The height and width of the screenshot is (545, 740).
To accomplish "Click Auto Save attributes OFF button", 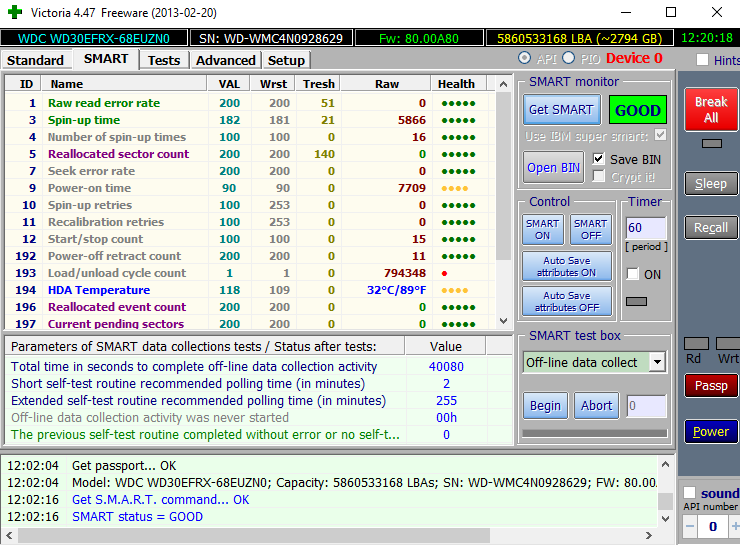I will (x=567, y=301).
